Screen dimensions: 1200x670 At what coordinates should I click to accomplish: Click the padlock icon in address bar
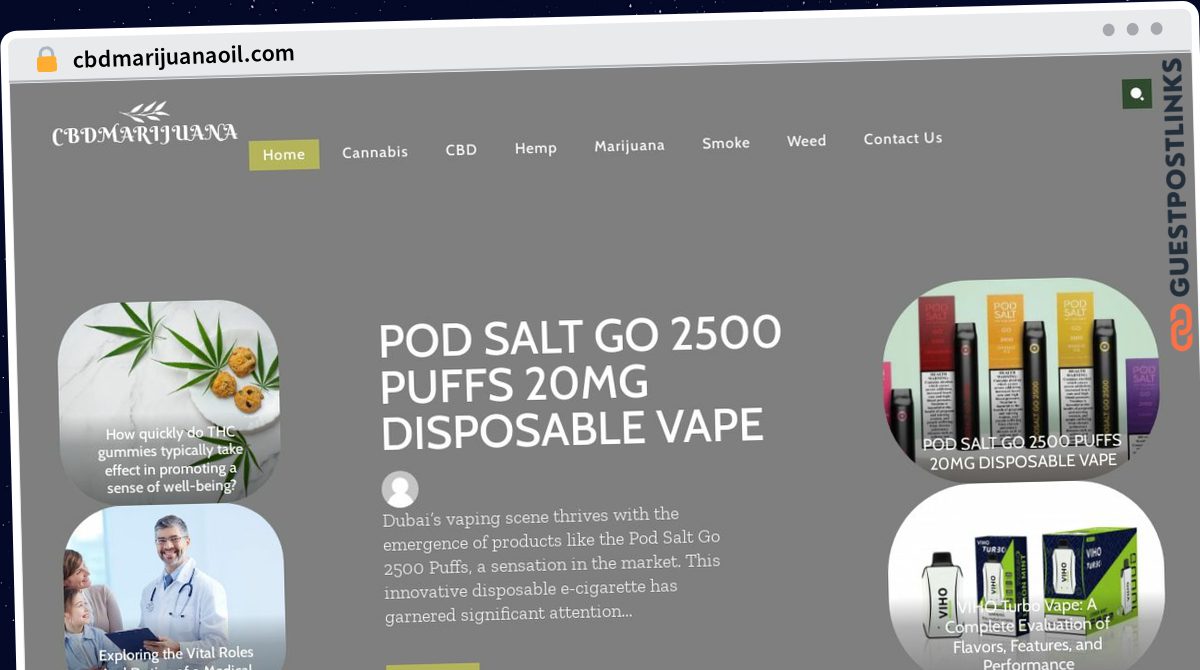[x=46, y=60]
